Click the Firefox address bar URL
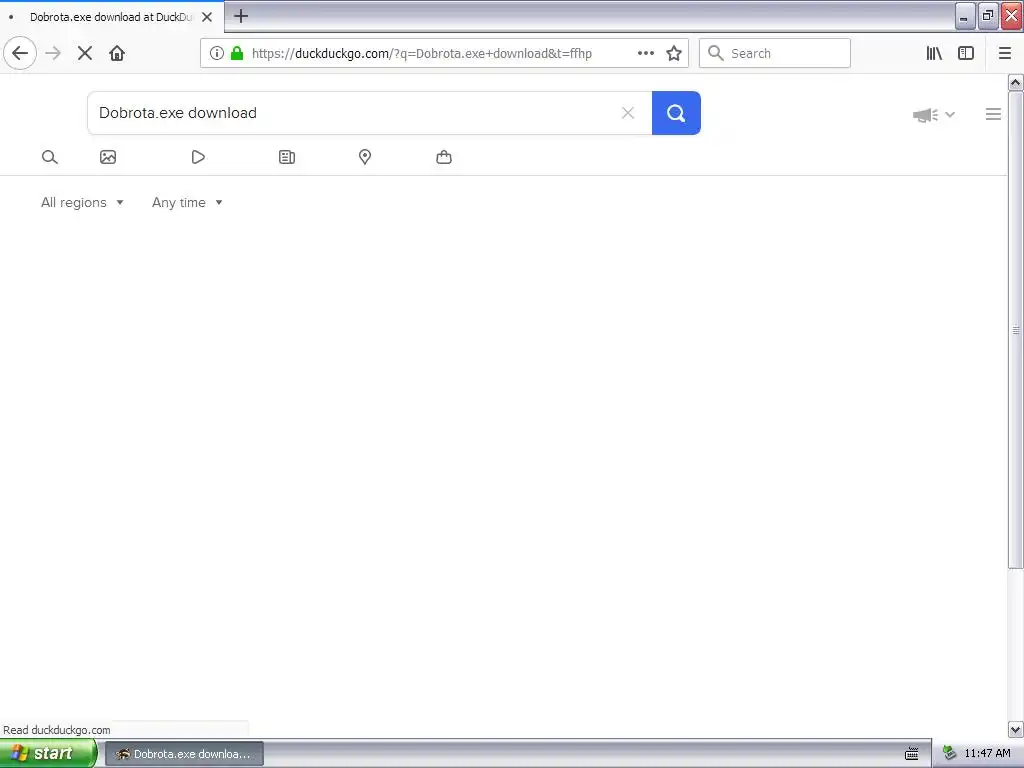Image resolution: width=1024 pixels, height=768 pixels. [422, 54]
